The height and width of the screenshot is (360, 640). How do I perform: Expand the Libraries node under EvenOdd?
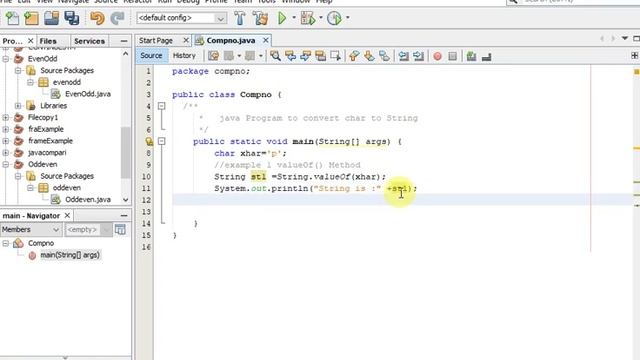[x=18, y=106]
